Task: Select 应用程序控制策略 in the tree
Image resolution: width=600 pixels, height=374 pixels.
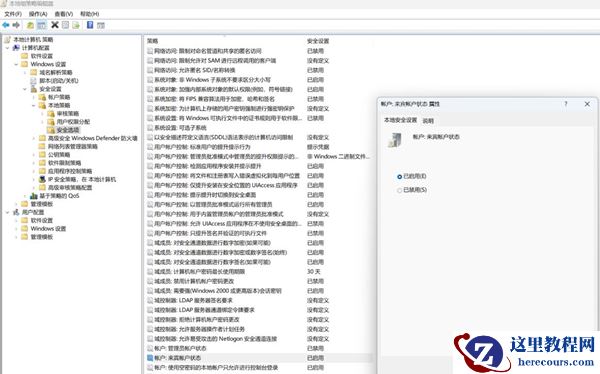Action: 70,171
